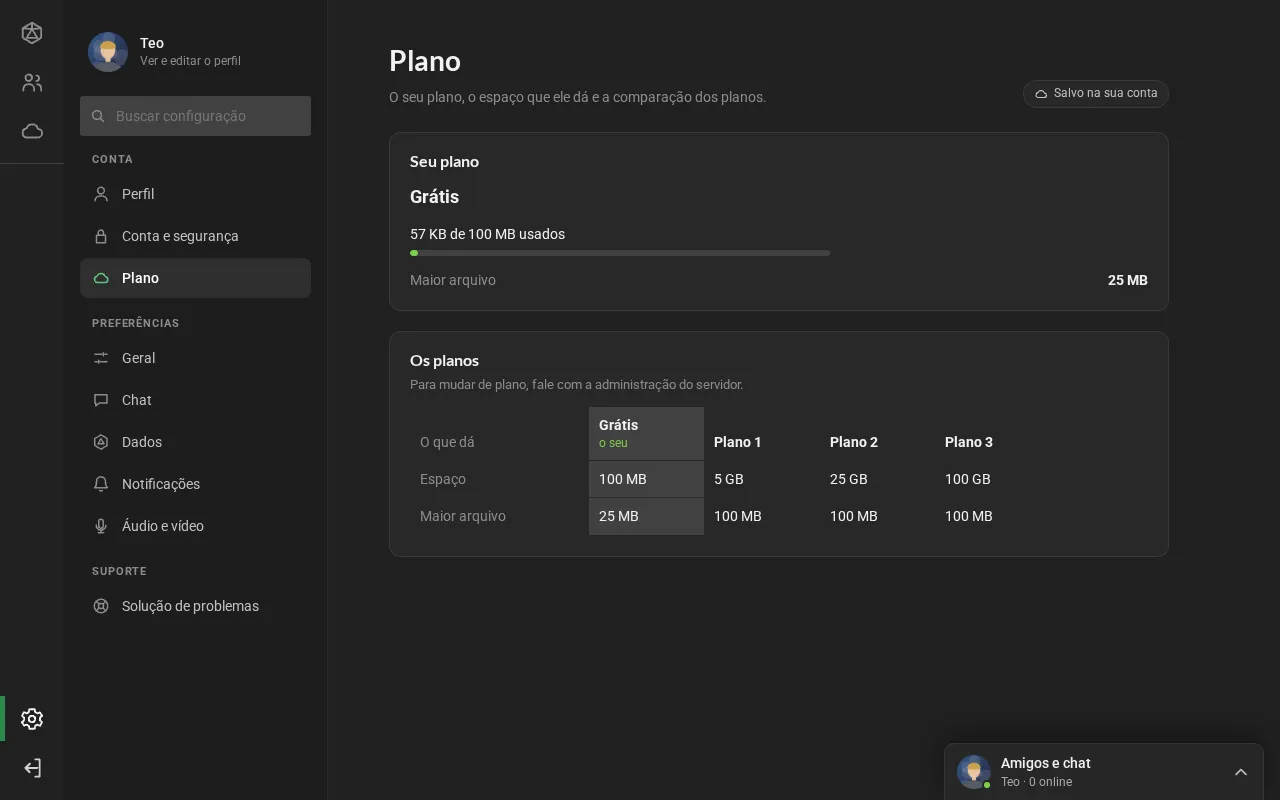The image size is (1280, 800).
Task: Click the Grátis column header
Action: tap(646, 434)
